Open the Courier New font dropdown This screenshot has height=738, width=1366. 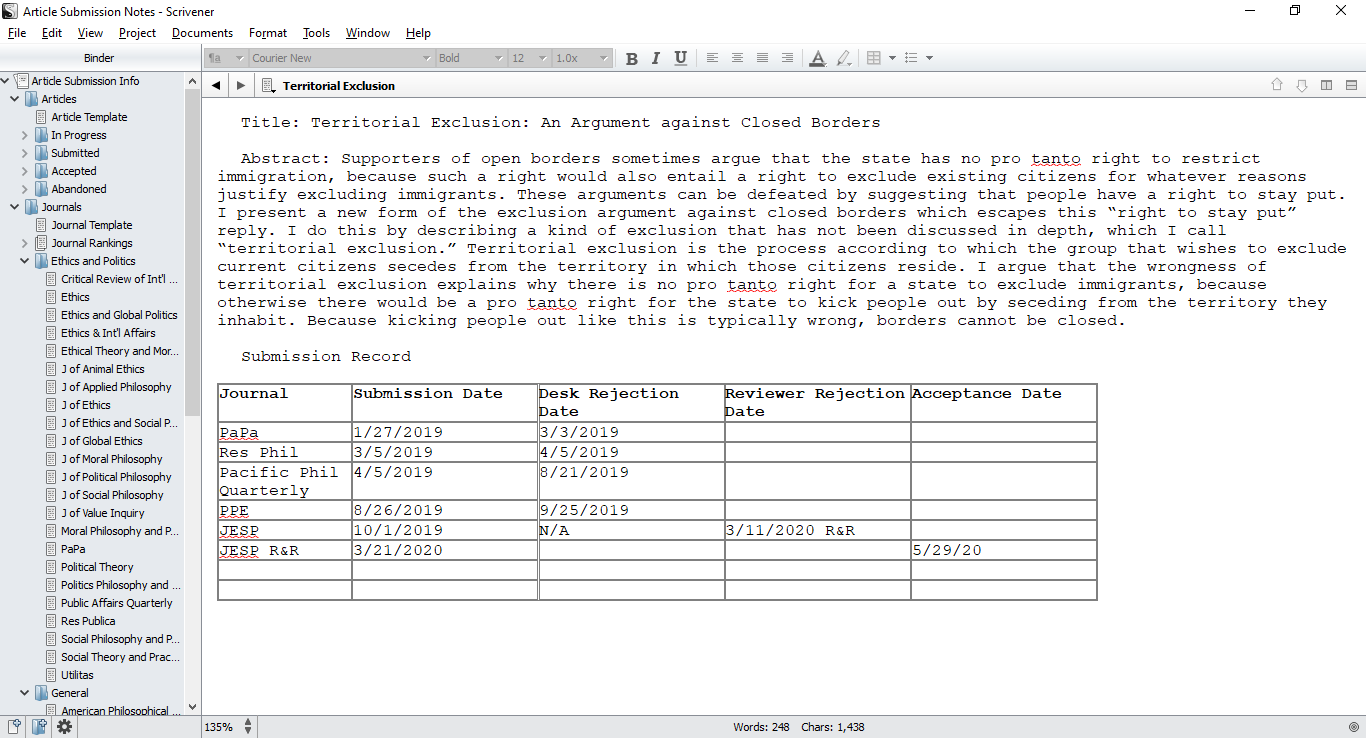(341, 58)
